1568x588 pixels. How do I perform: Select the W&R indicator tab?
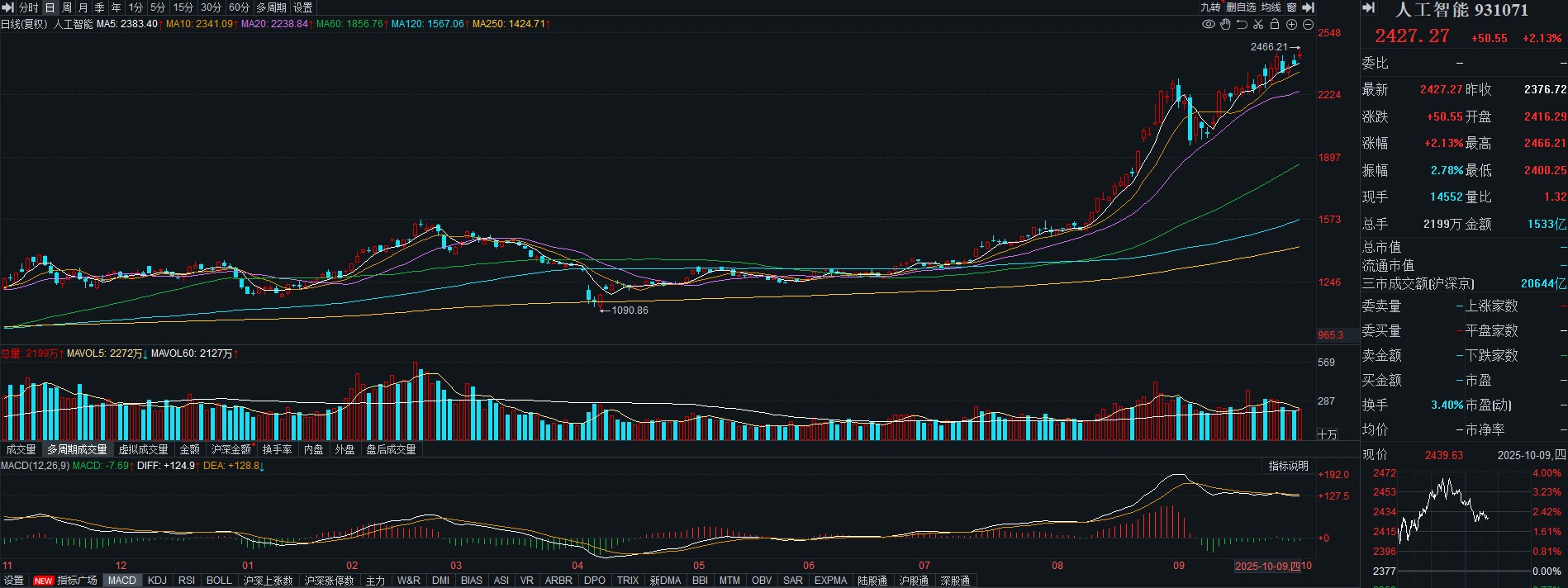(409, 581)
